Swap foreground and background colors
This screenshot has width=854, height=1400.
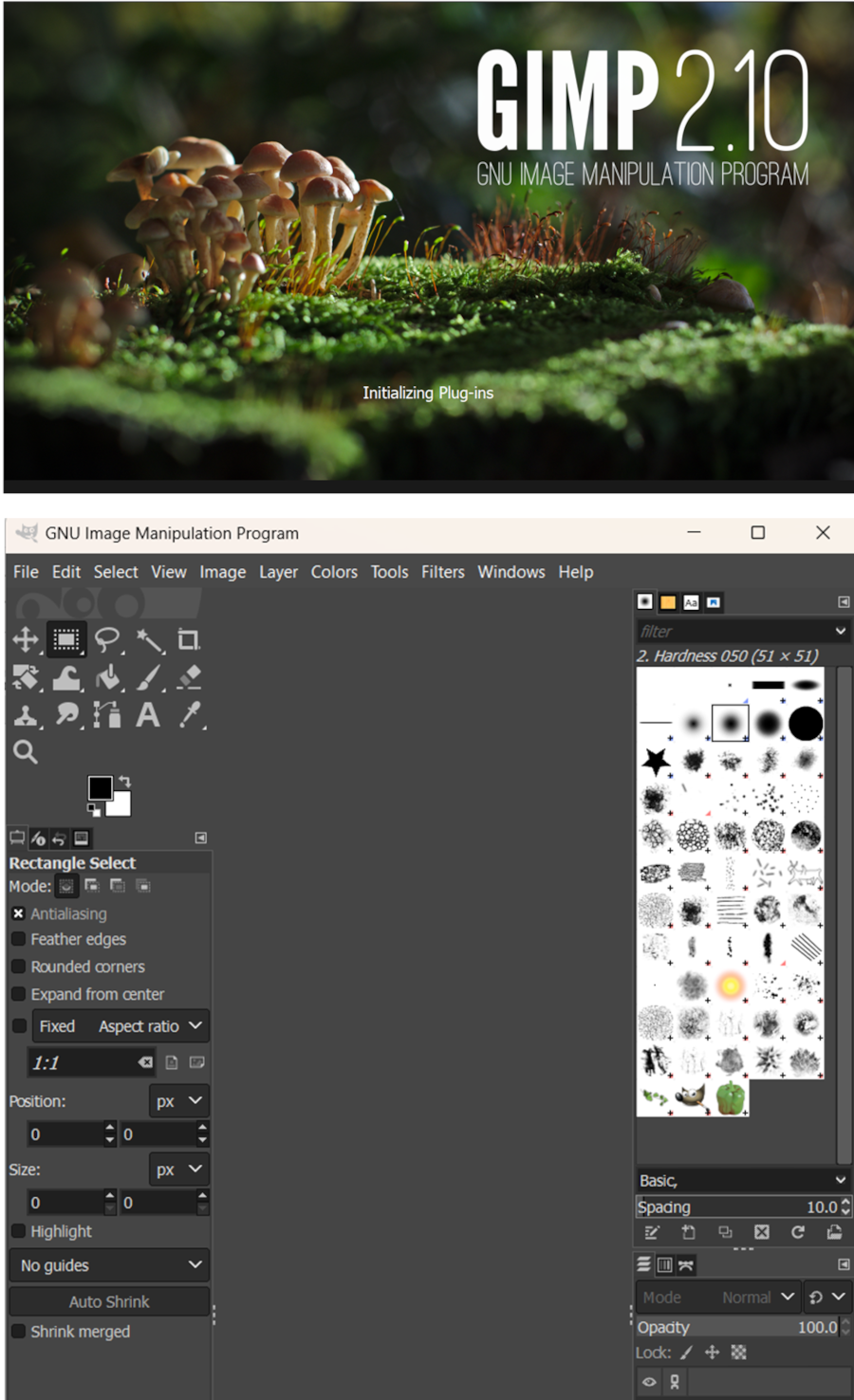point(124,782)
